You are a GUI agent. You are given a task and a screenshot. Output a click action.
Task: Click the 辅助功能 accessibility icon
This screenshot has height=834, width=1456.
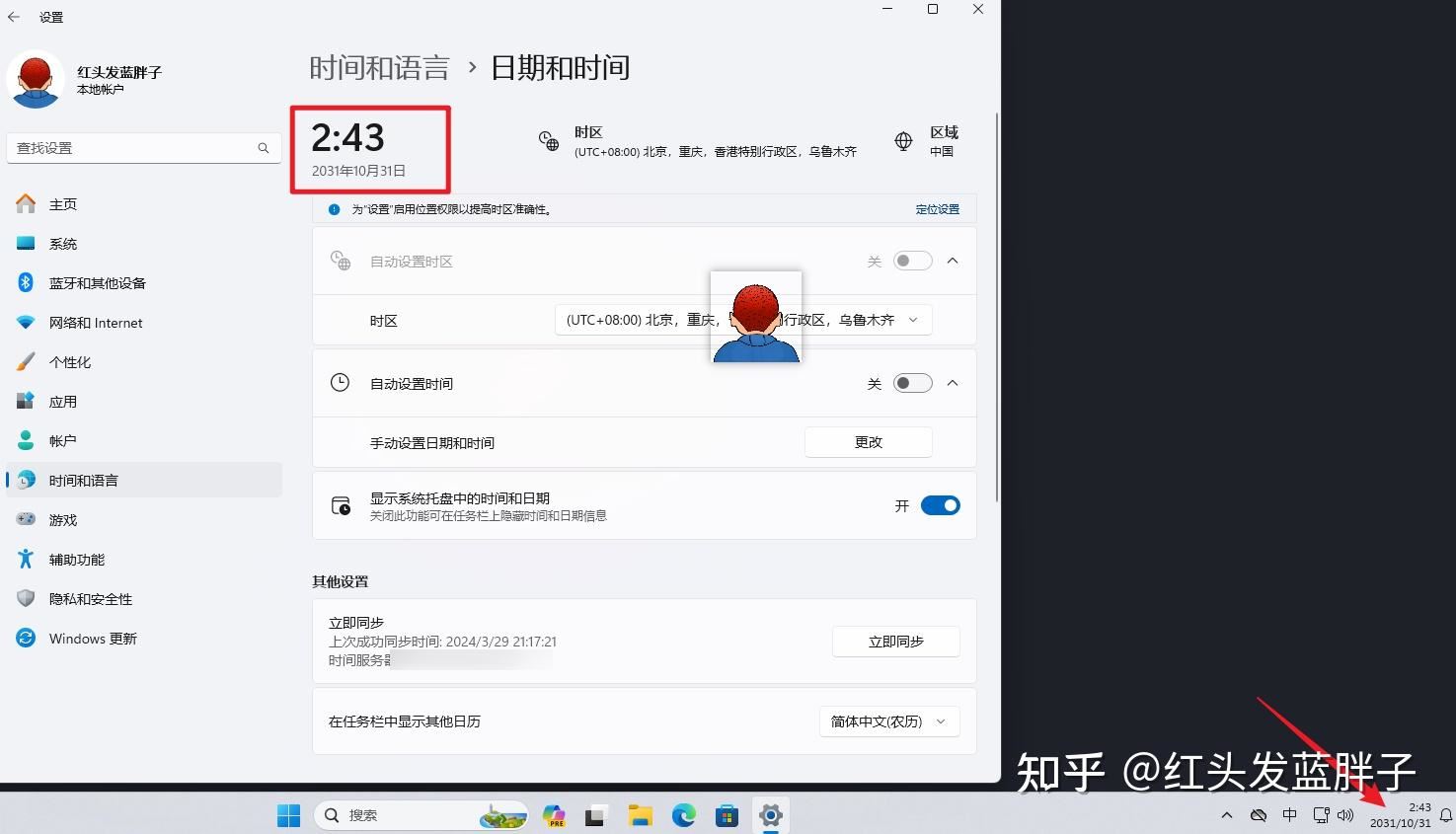pyautogui.click(x=25, y=559)
